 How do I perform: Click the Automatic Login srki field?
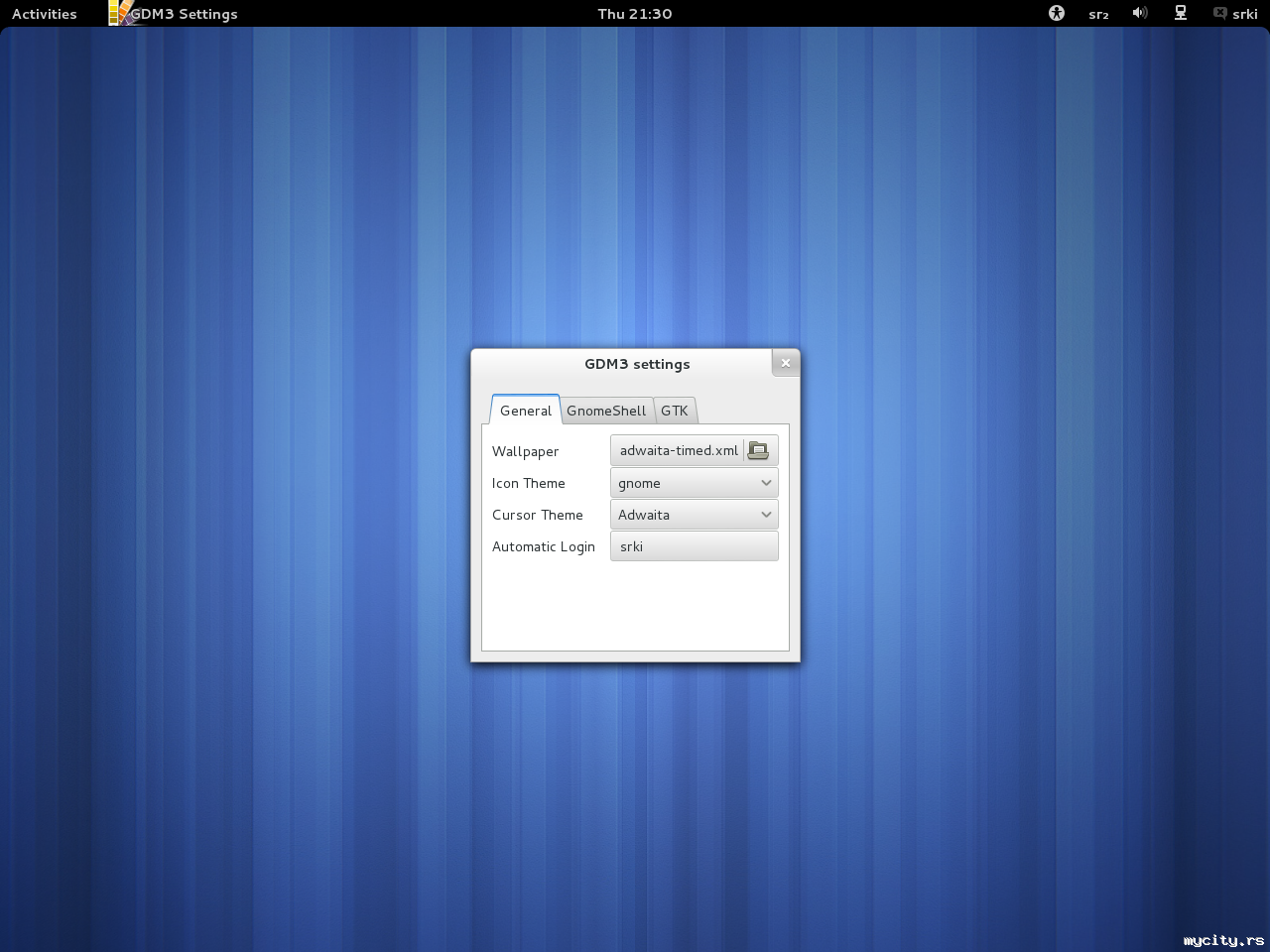coord(695,546)
